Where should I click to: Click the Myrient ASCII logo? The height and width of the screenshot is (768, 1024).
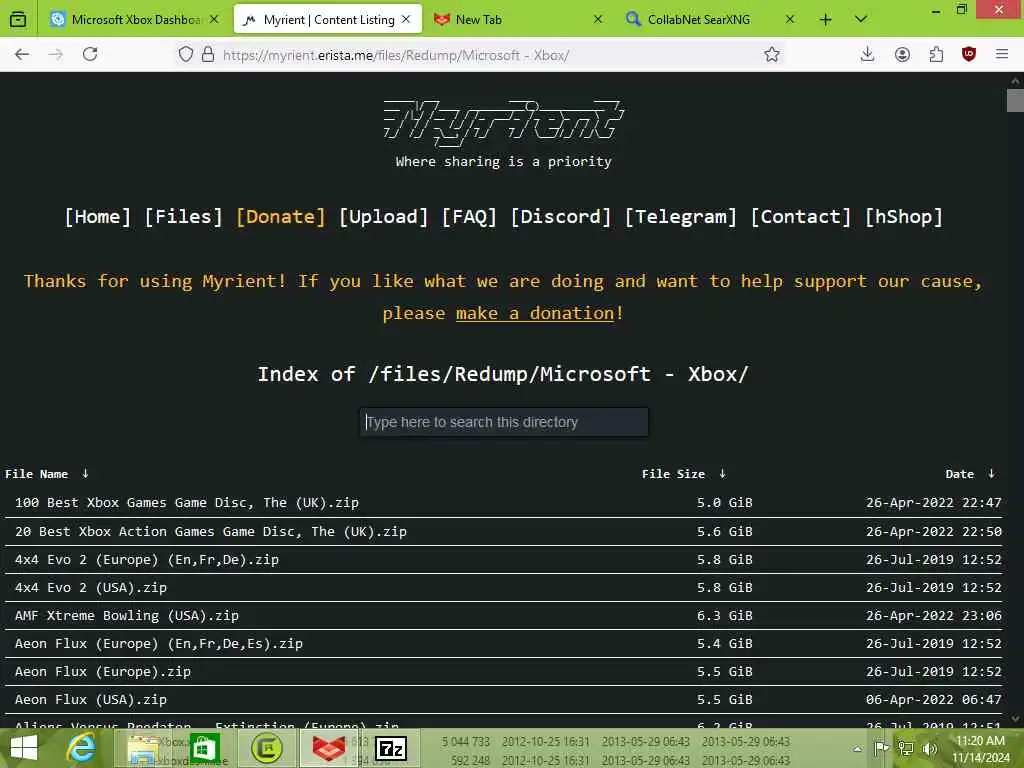[504, 122]
